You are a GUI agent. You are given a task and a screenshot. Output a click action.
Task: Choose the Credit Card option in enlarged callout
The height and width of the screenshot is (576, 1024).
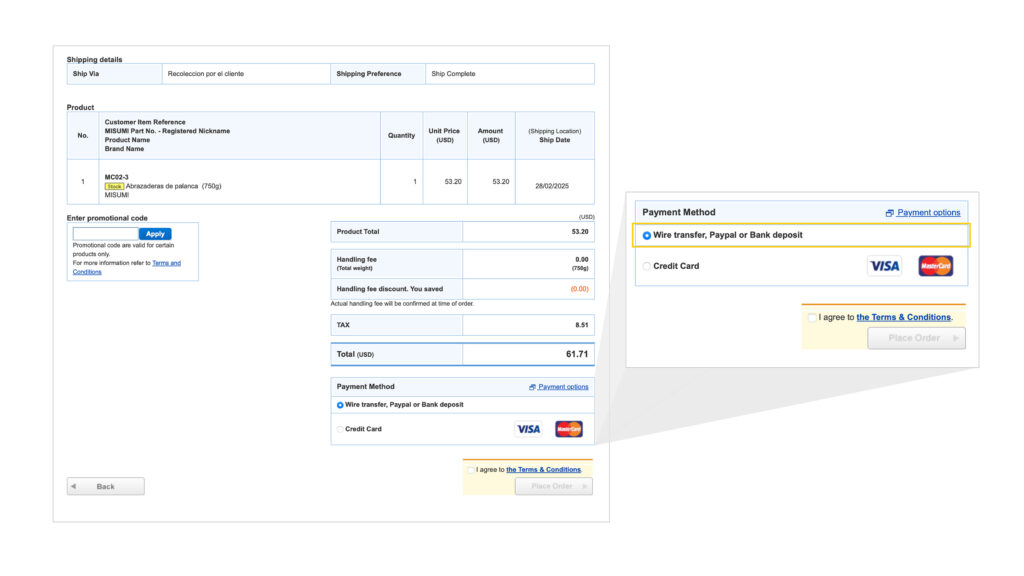coord(647,266)
